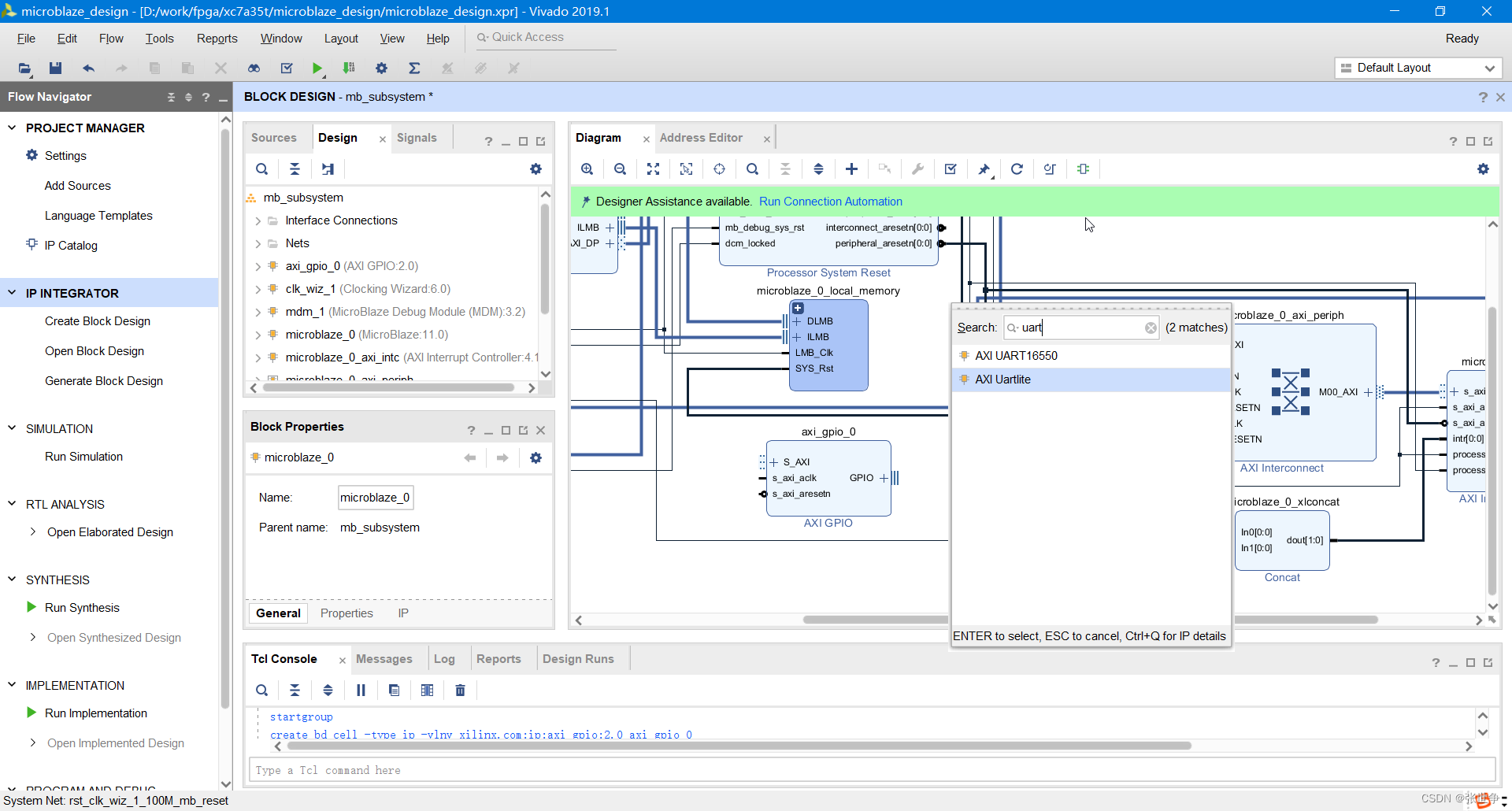The height and width of the screenshot is (811, 1512).
Task: Expand the DLMB port plus on local memory
Action: [797, 321]
